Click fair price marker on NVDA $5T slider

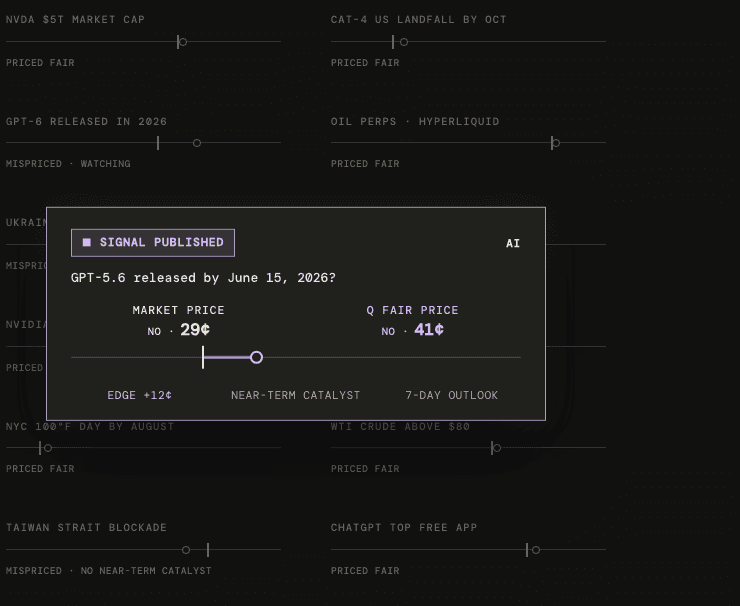[183, 42]
